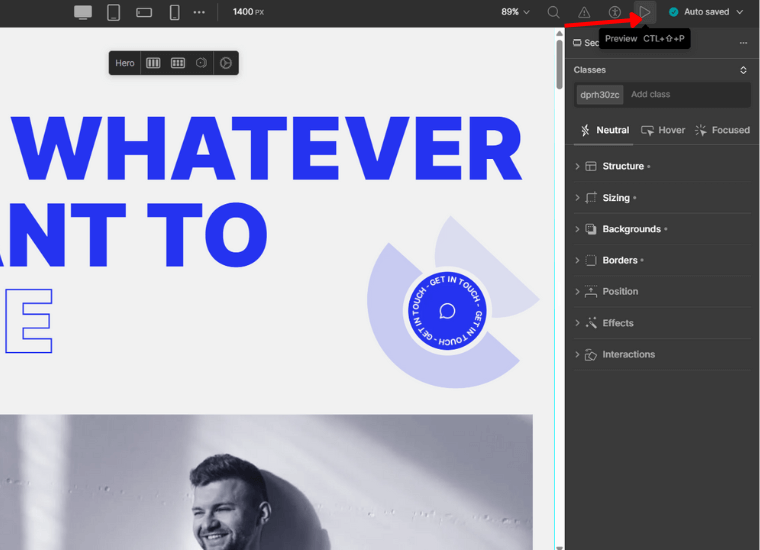Click the chat bubble icon in circle
Viewport: 760px width, 550px height.
pos(447,311)
